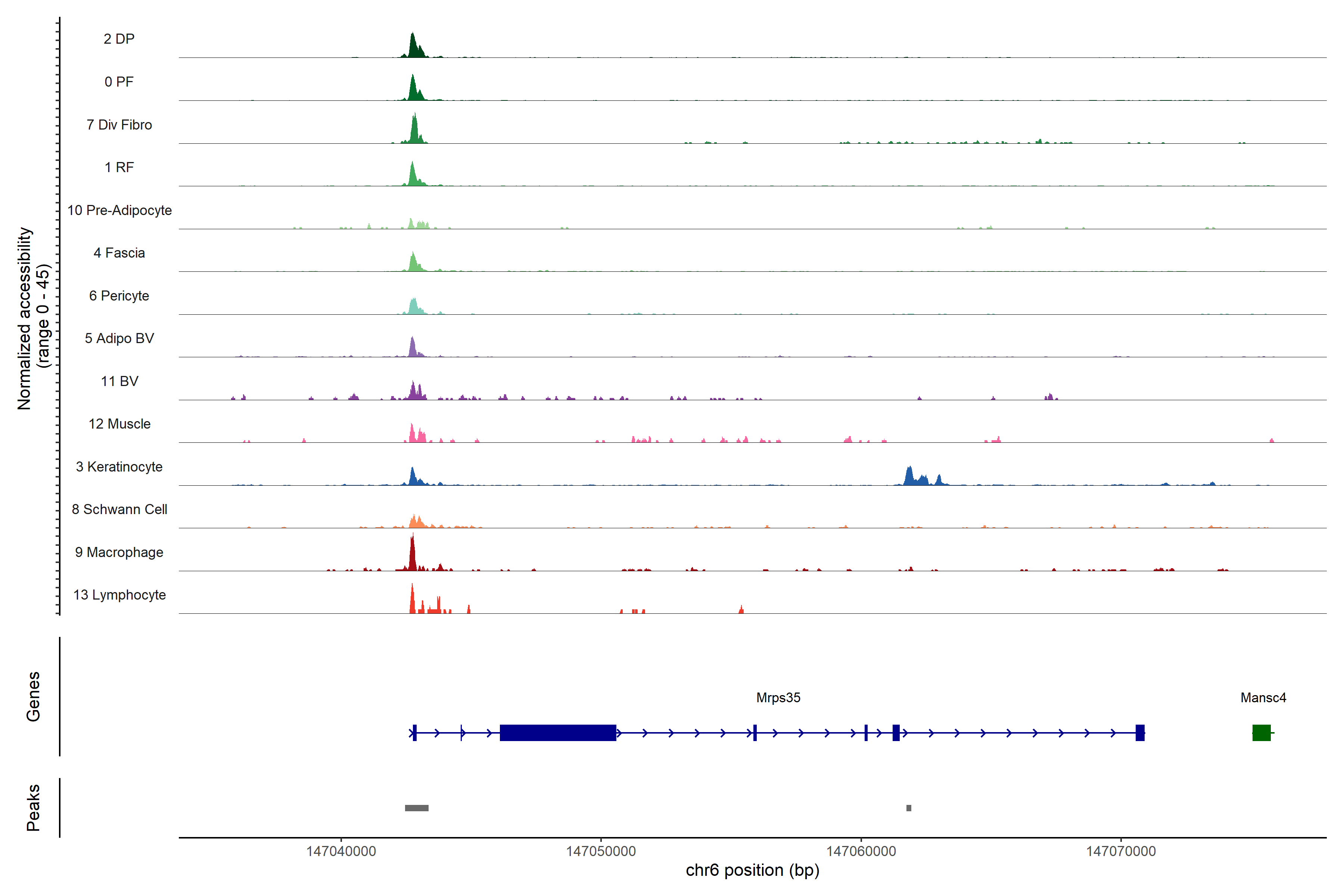Viewport: 1344px width, 896px height.
Task: Click the Keratinocyte secondary peak near 147062000
Action: (909, 477)
